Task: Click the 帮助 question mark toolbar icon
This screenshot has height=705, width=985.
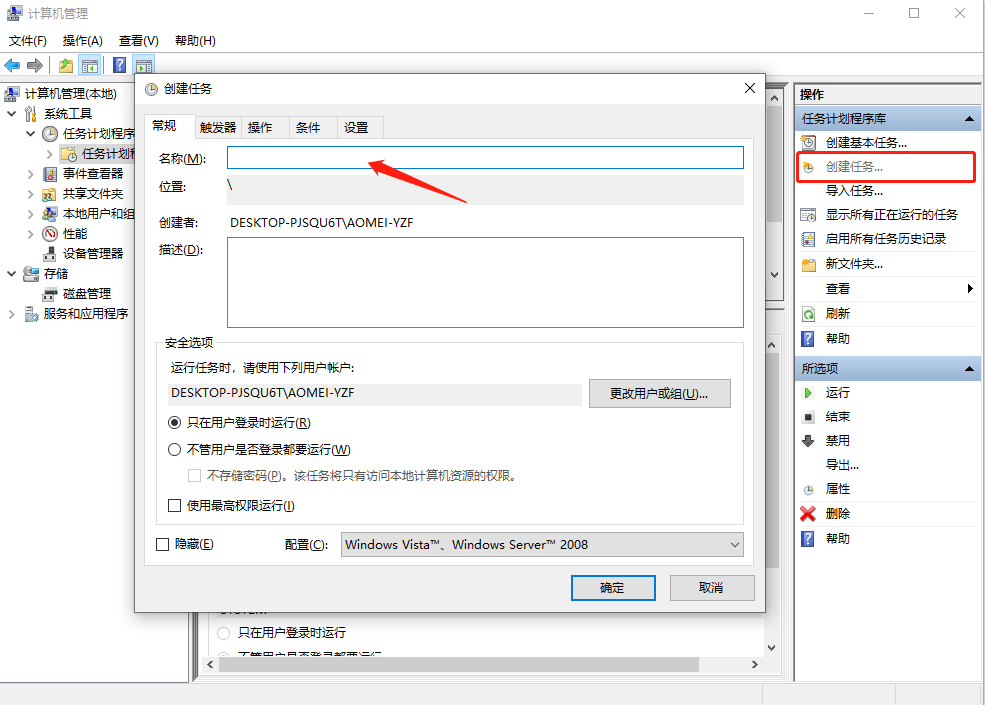Action: [x=119, y=64]
